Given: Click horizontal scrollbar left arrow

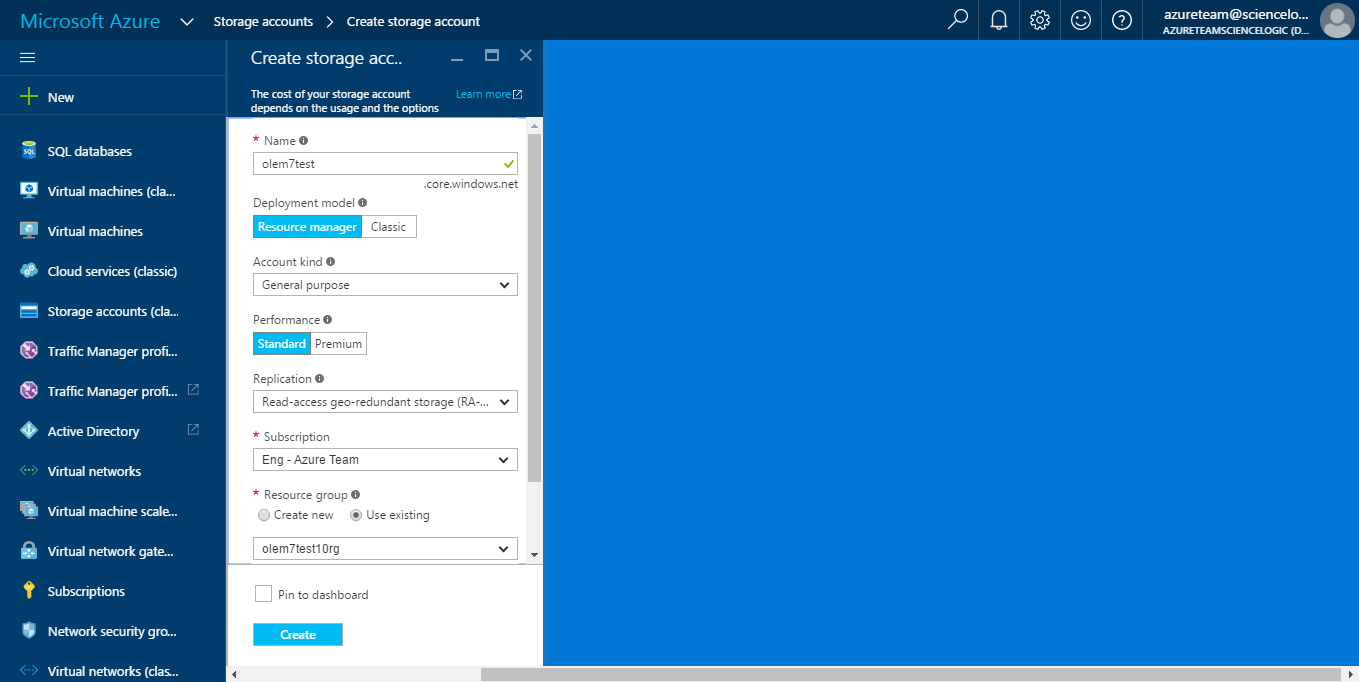Looking at the screenshot, I should pyautogui.click(x=235, y=674).
